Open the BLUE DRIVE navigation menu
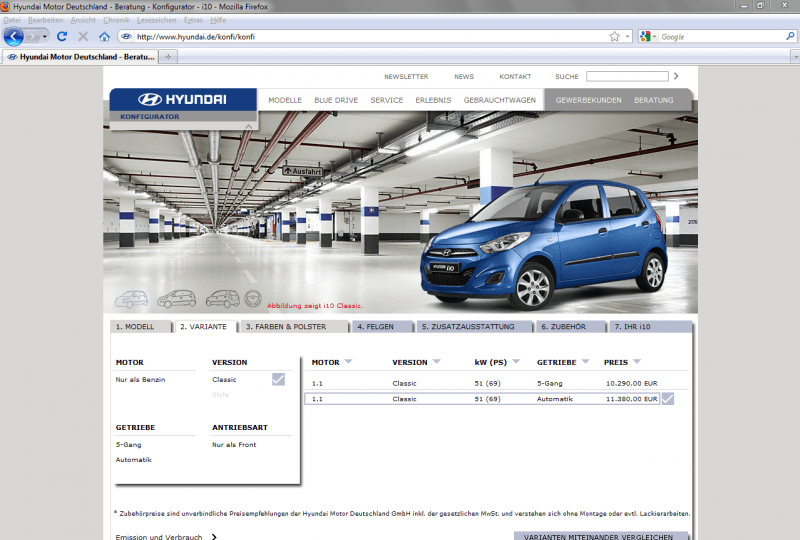The width and height of the screenshot is (800, 540). pos(336,100)
